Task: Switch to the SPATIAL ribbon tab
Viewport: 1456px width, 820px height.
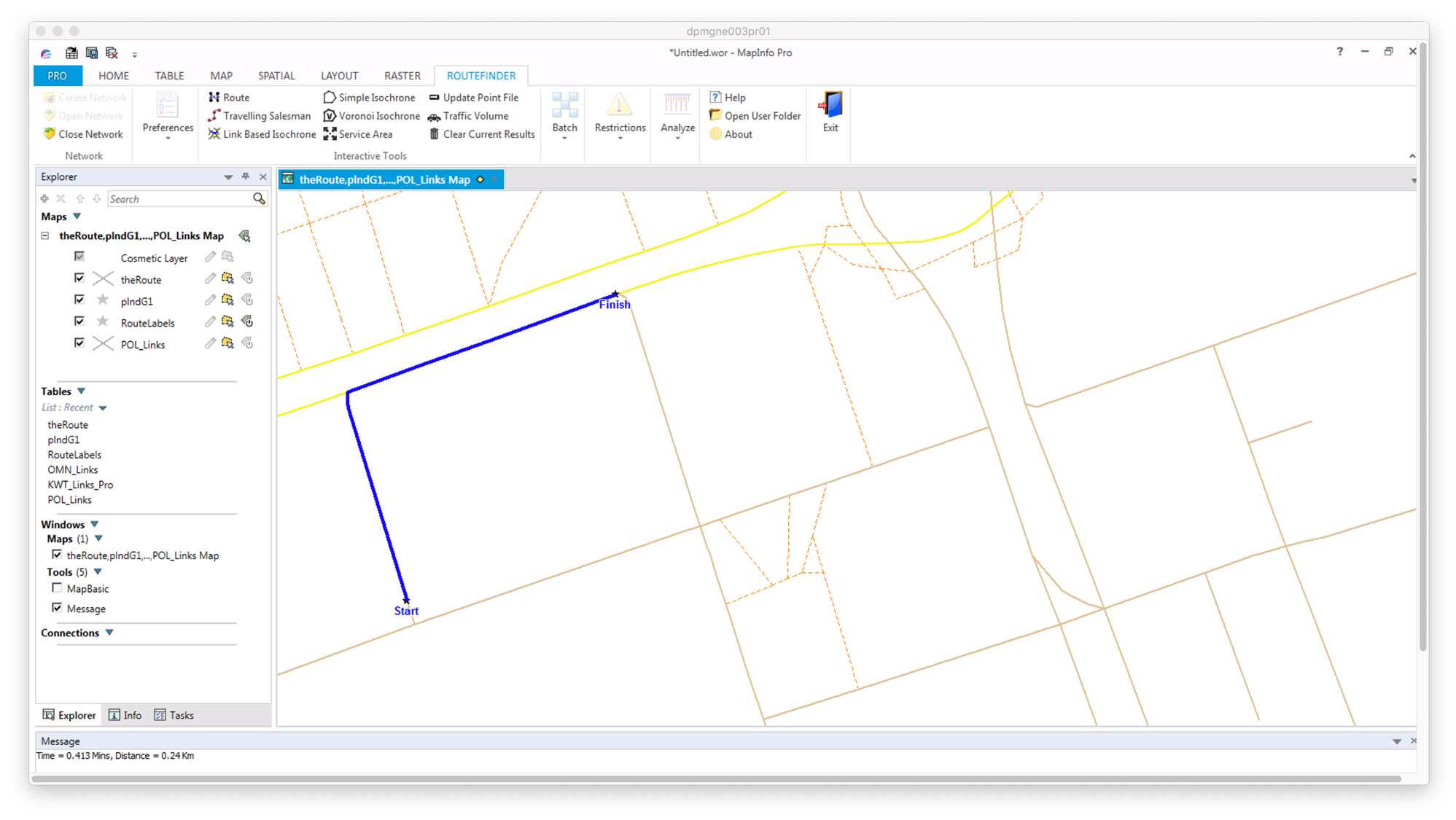Action: (276, 76)
